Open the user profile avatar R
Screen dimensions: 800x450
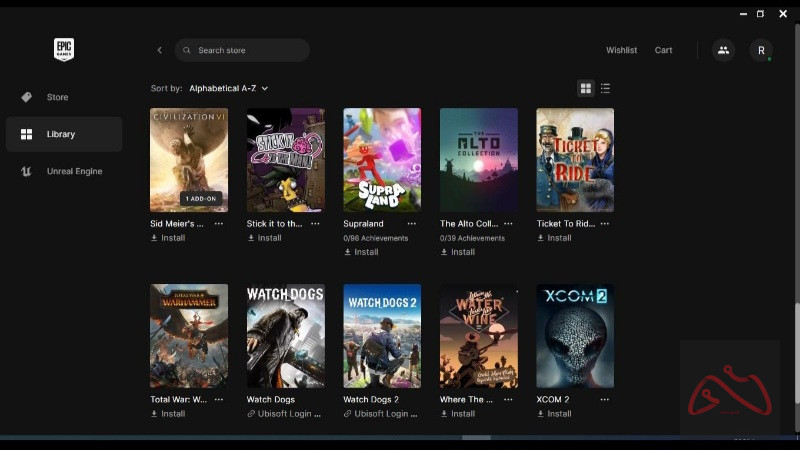pyautogui.click(x=761, y=50)
